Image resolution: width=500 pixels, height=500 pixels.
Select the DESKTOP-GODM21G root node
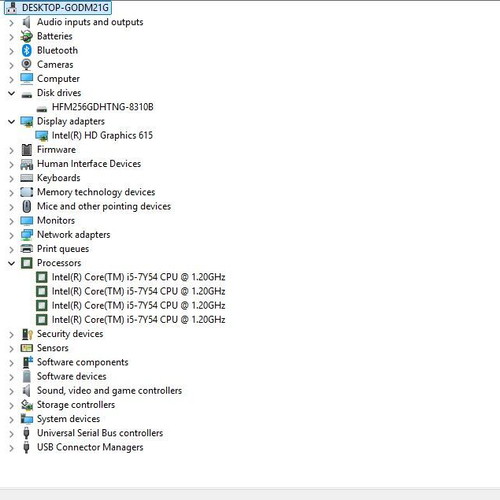pyautogui.click(x=65, y=7)
